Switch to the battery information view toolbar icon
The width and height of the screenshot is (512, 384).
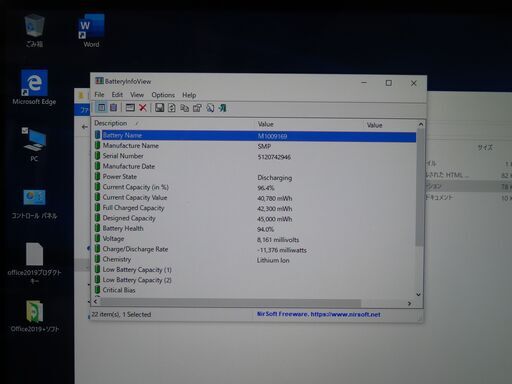101,107
